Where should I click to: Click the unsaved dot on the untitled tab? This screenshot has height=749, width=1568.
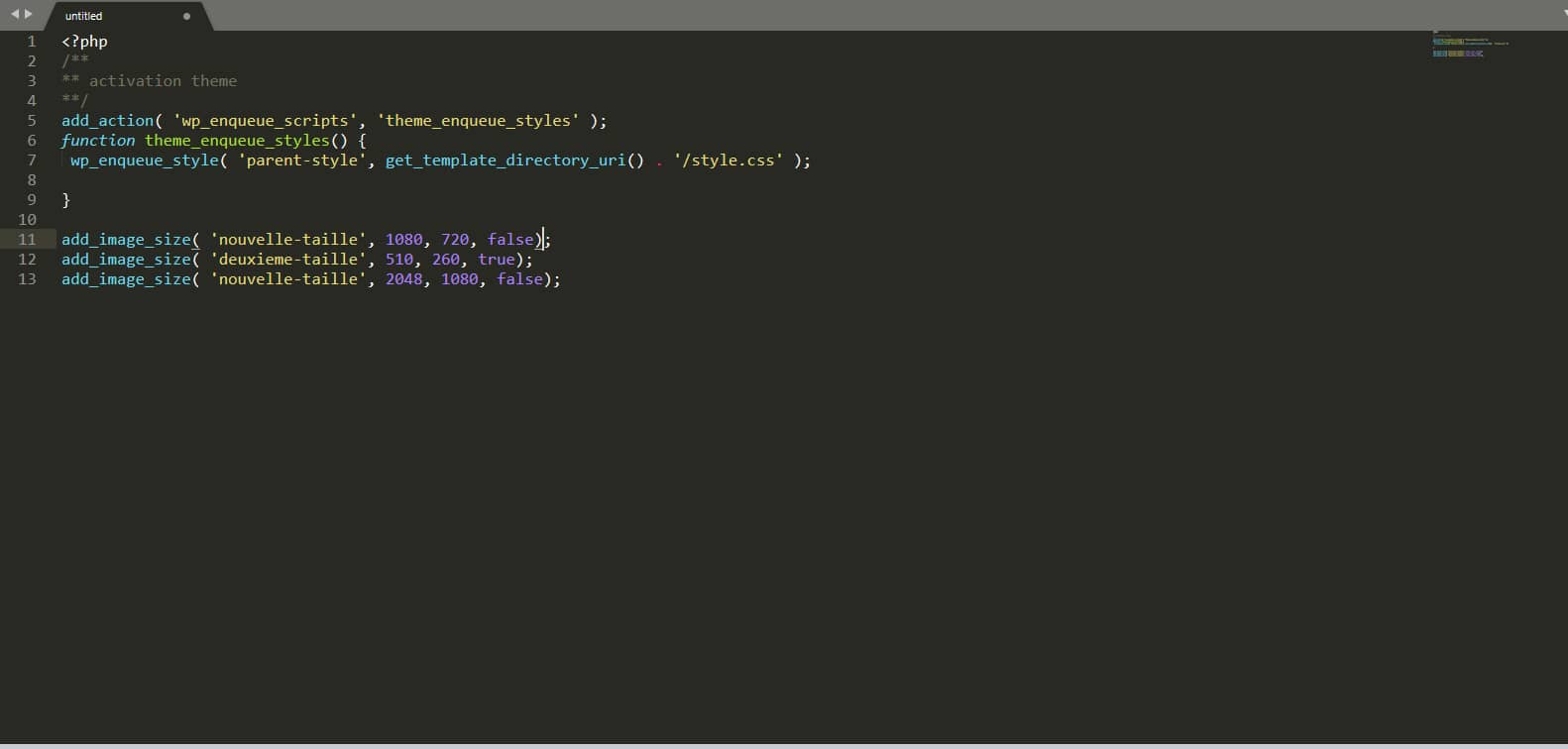(x=186, y=16)
